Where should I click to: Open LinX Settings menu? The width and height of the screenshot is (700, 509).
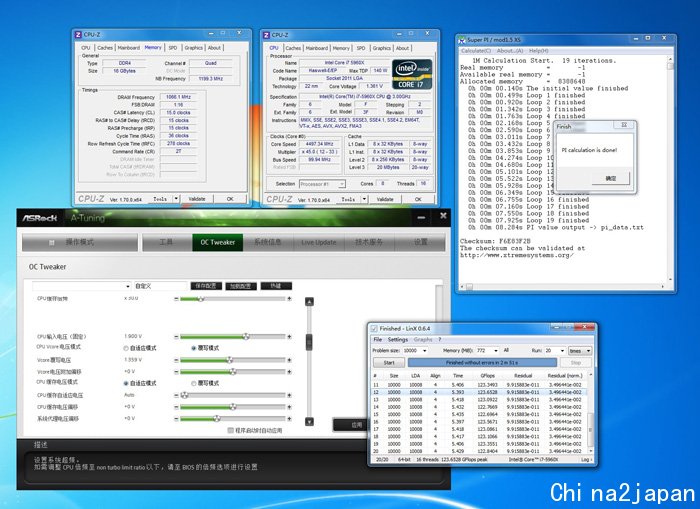tap(397, 340)
